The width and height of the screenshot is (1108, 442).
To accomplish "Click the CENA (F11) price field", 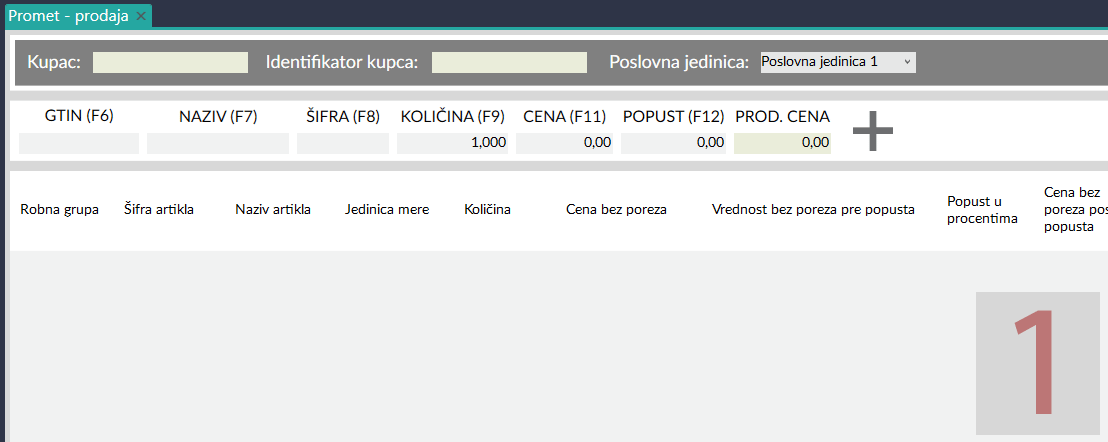I will (565, 143).
